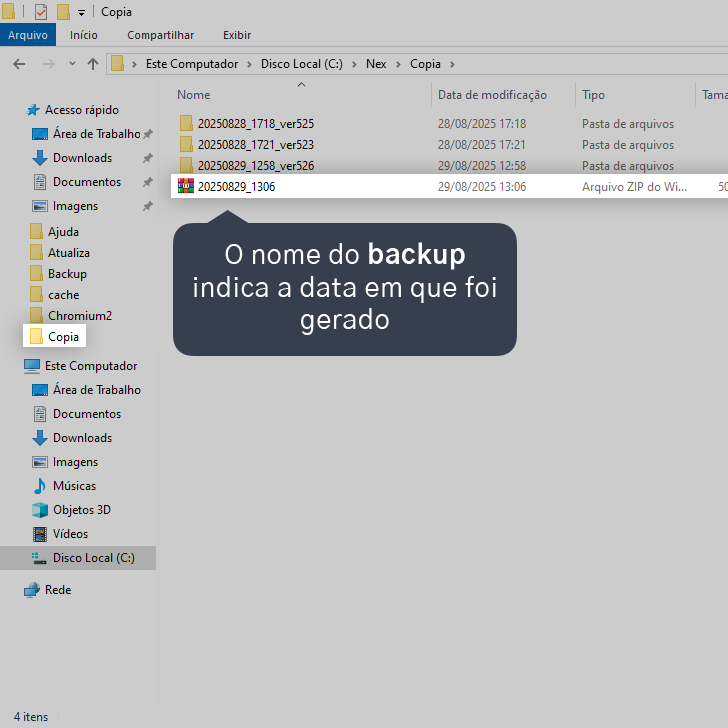Click the pin icon beside pinned Imagens
Image resolution: width=728 pixels, height=728 pixels.
point(147,206)
